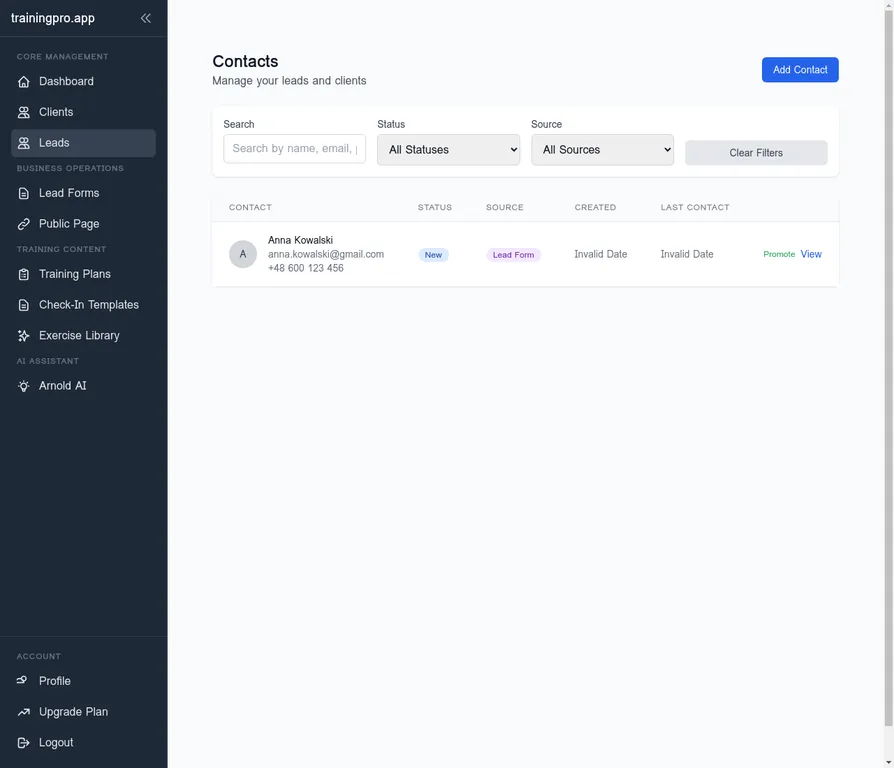This screenshot has width=894, height=768.
Task: Focus the search by name input field
Action: click(x=294, y=149)
